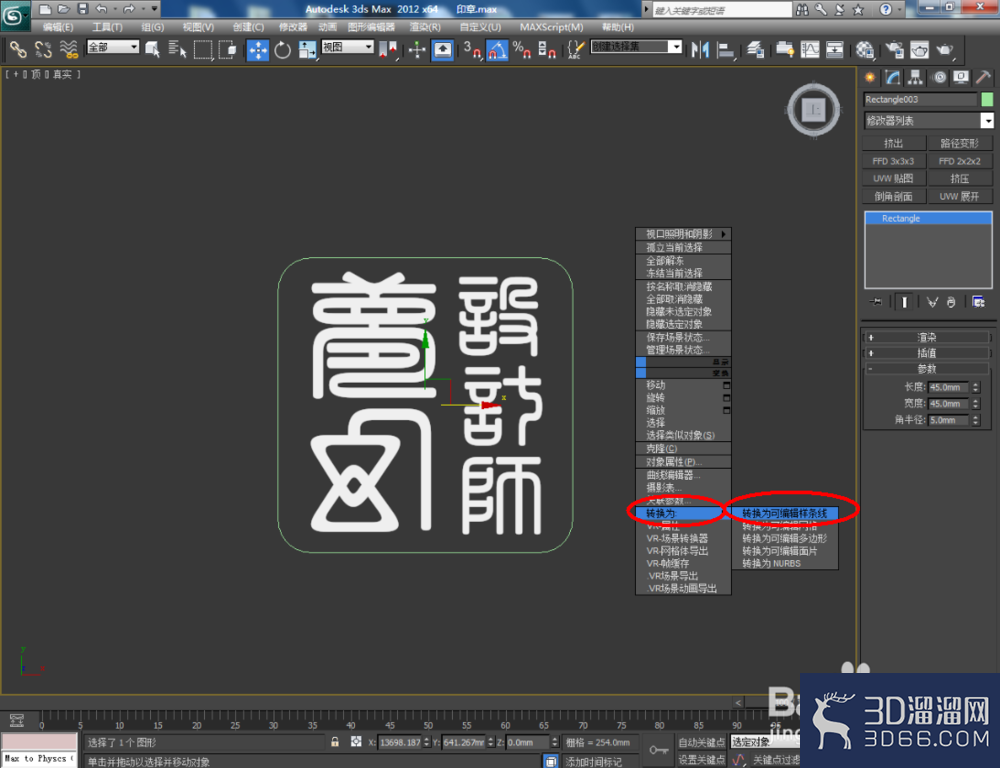Collapse the 参数 rollout

926,369
